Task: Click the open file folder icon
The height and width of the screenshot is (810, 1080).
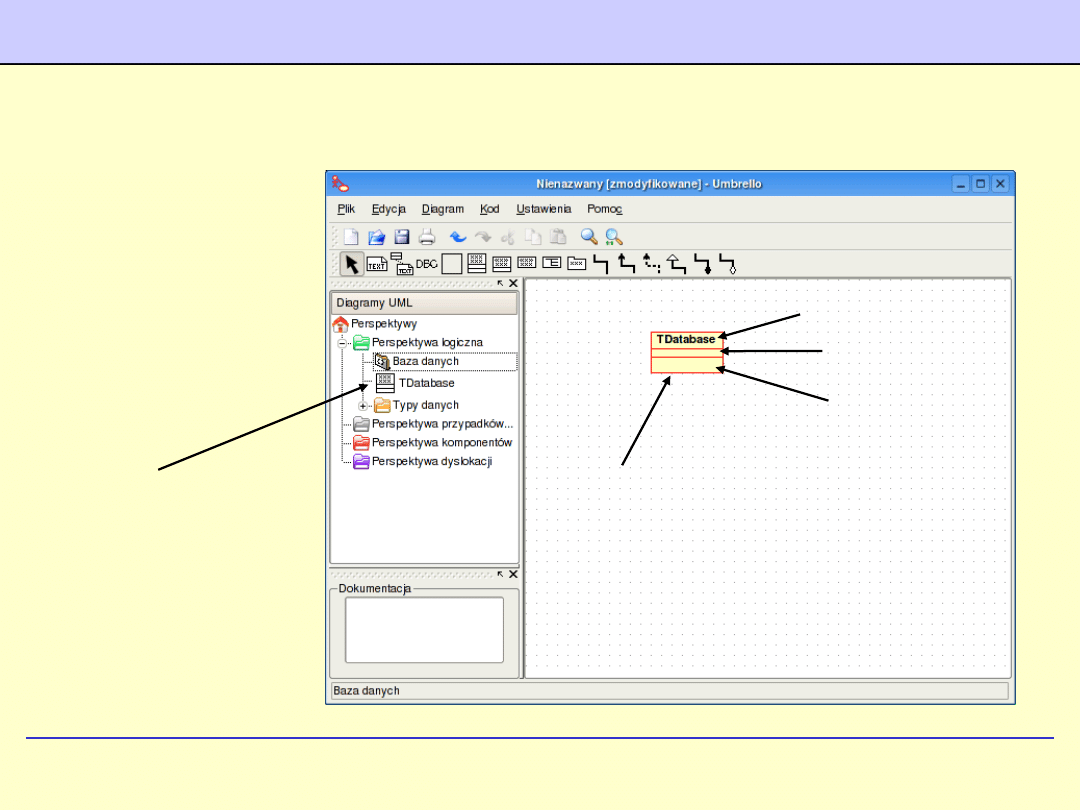Action: click(x=377, y=237)
